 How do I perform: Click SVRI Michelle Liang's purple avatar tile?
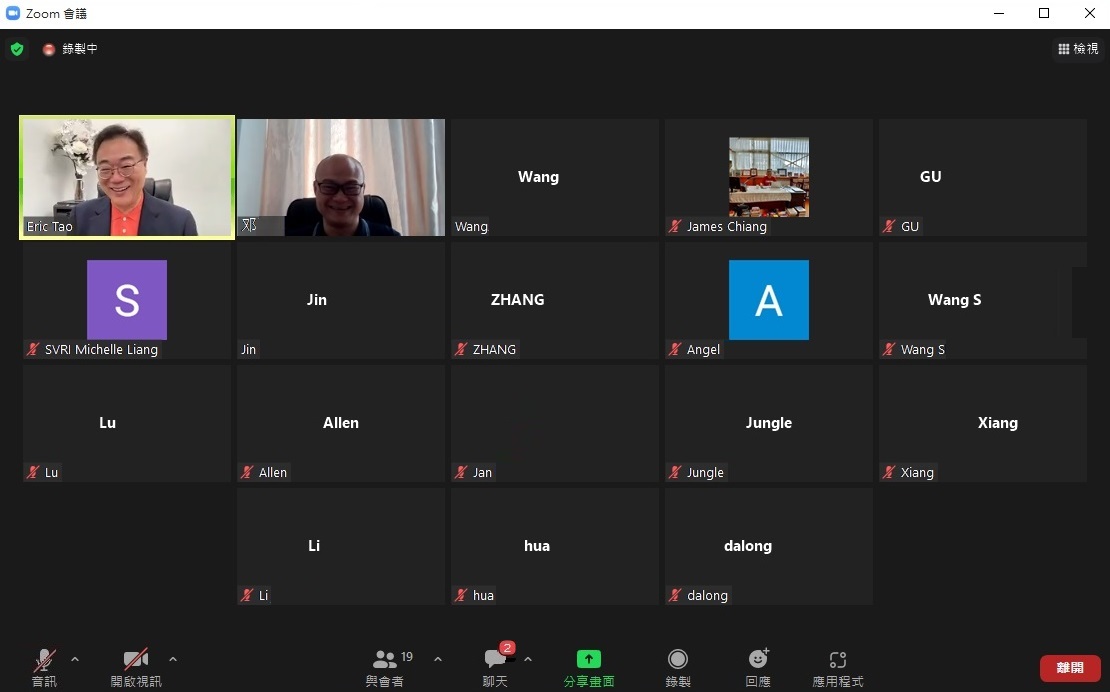(127, 300)
